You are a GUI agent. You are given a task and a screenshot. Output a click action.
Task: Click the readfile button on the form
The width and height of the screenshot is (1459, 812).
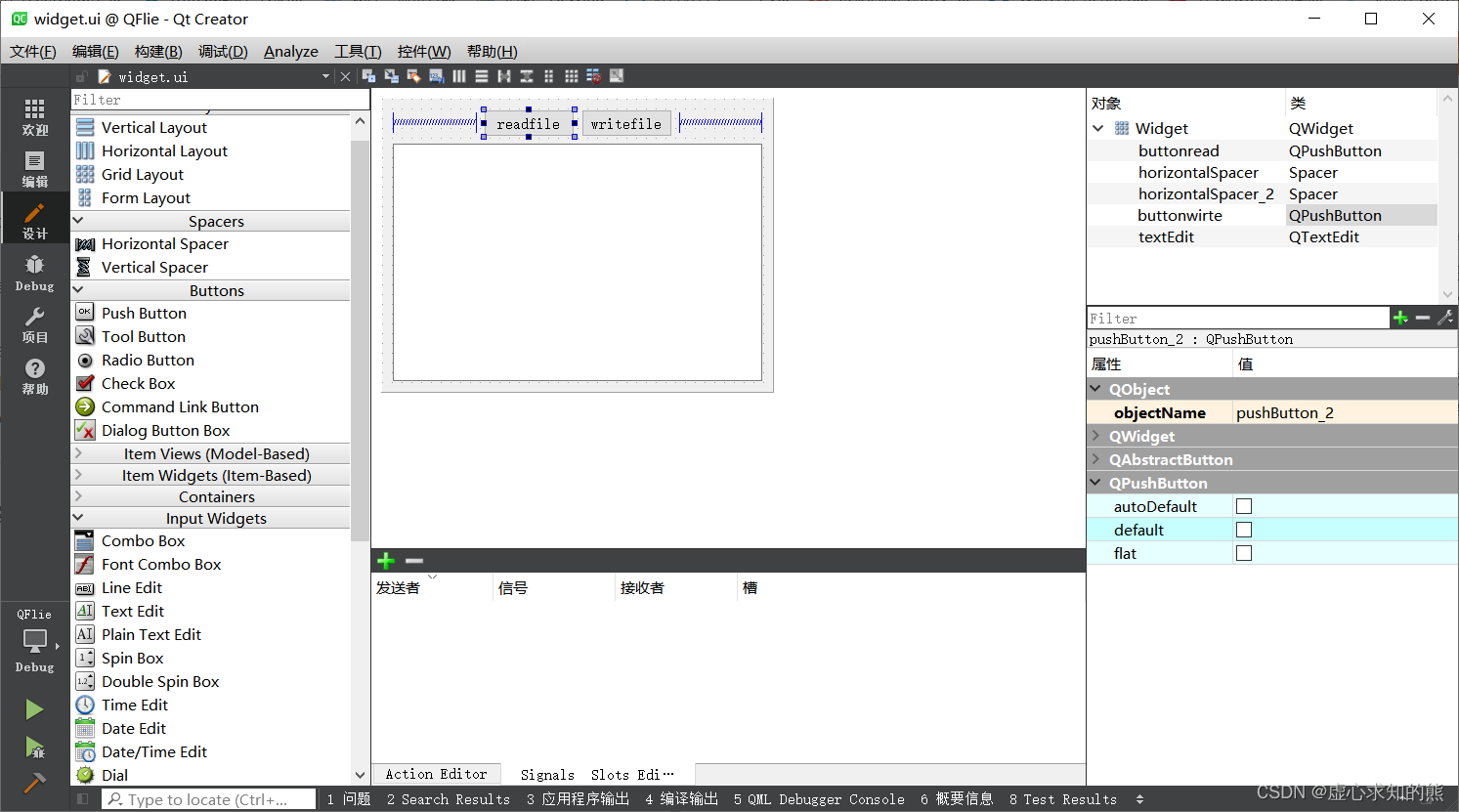point(528,124)
